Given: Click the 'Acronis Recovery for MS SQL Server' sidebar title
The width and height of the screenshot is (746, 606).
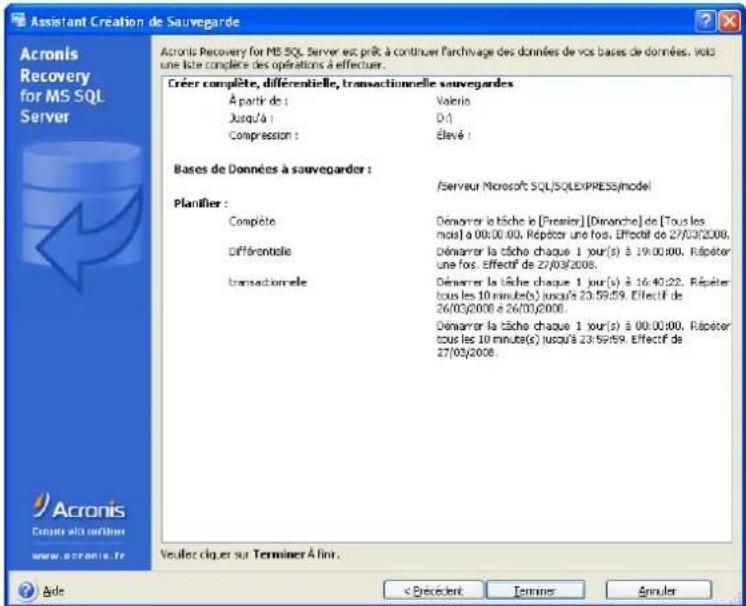Looking at the screenshot, I should pyautogui.click(x=61, y=86).
